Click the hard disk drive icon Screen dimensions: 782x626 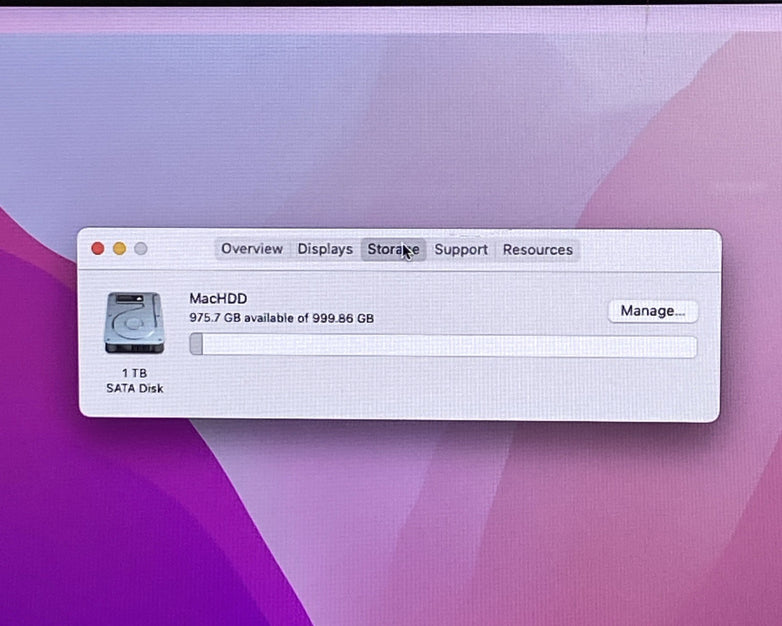(x=134, y=322)
